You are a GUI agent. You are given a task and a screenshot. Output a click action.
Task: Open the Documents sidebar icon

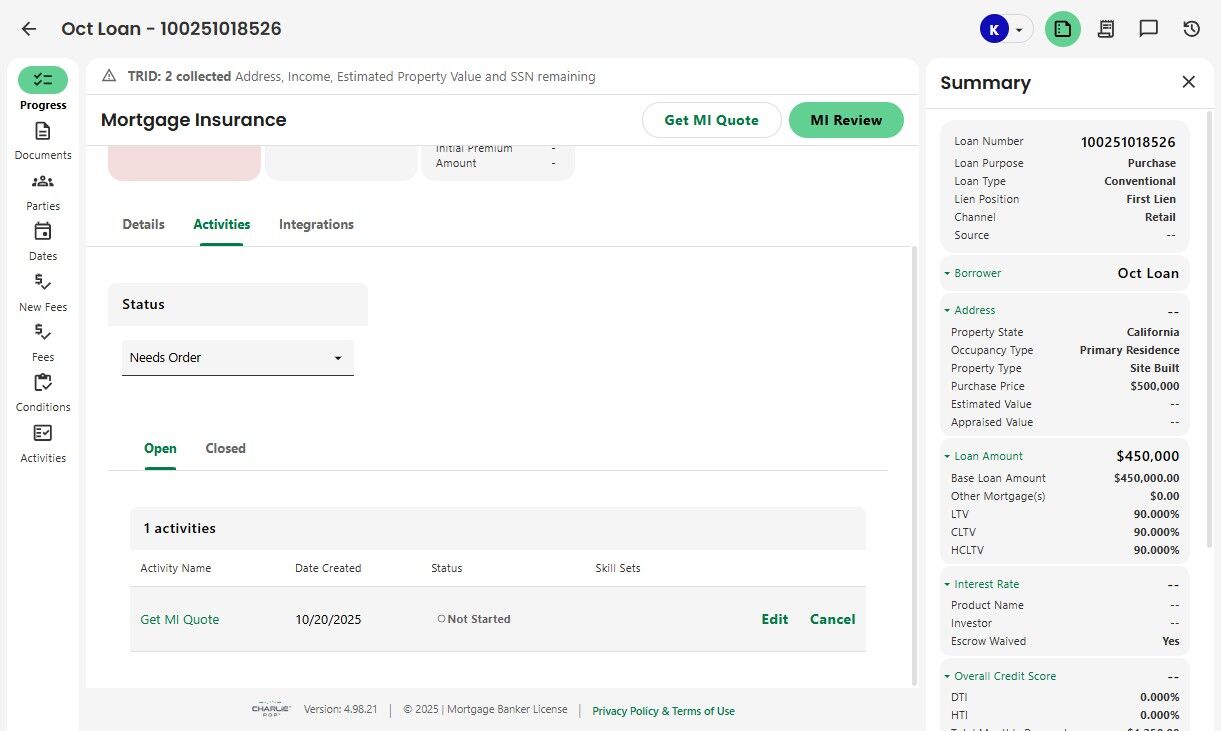click(x=43, y=132)
